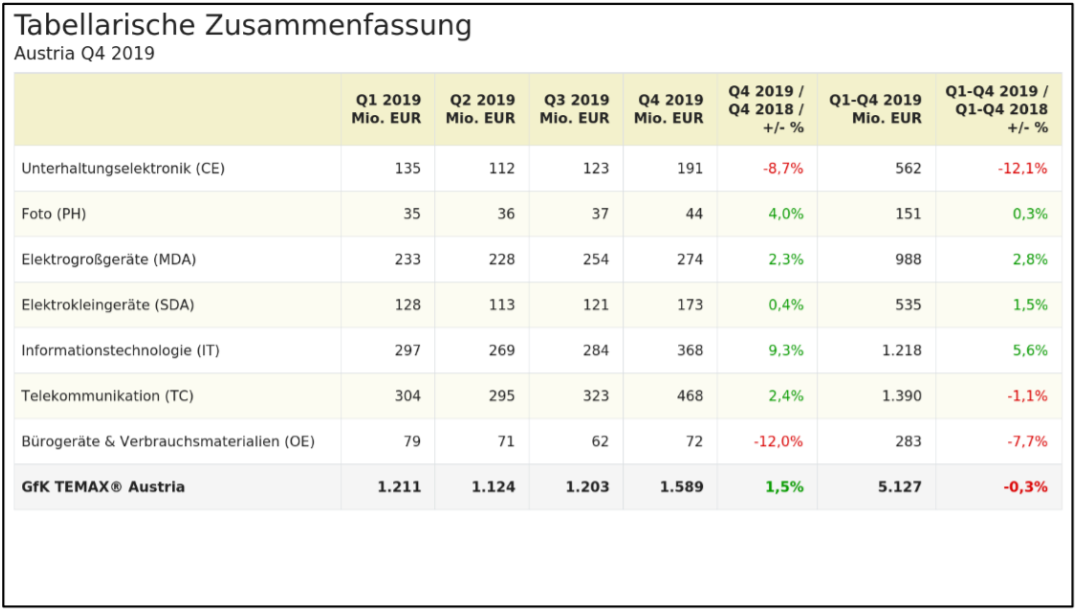Select the 'Unterhaltungselektronik (CE)' row label
1076x612 pixels.
(x=123, y=169)
